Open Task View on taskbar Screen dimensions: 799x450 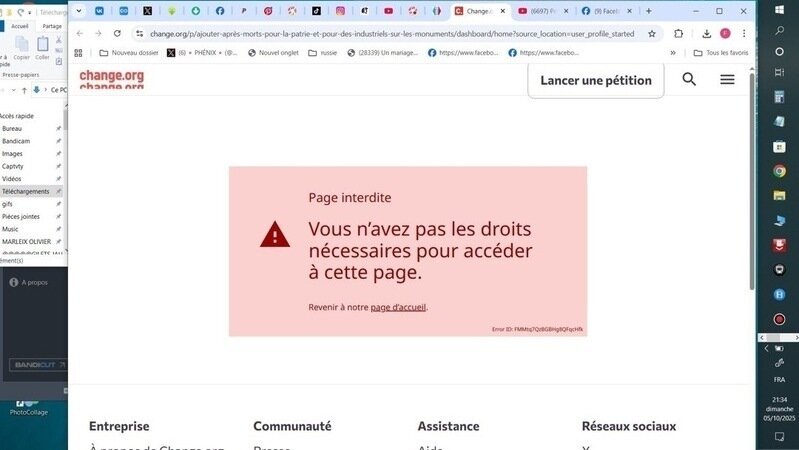click(x=779, y=72)
